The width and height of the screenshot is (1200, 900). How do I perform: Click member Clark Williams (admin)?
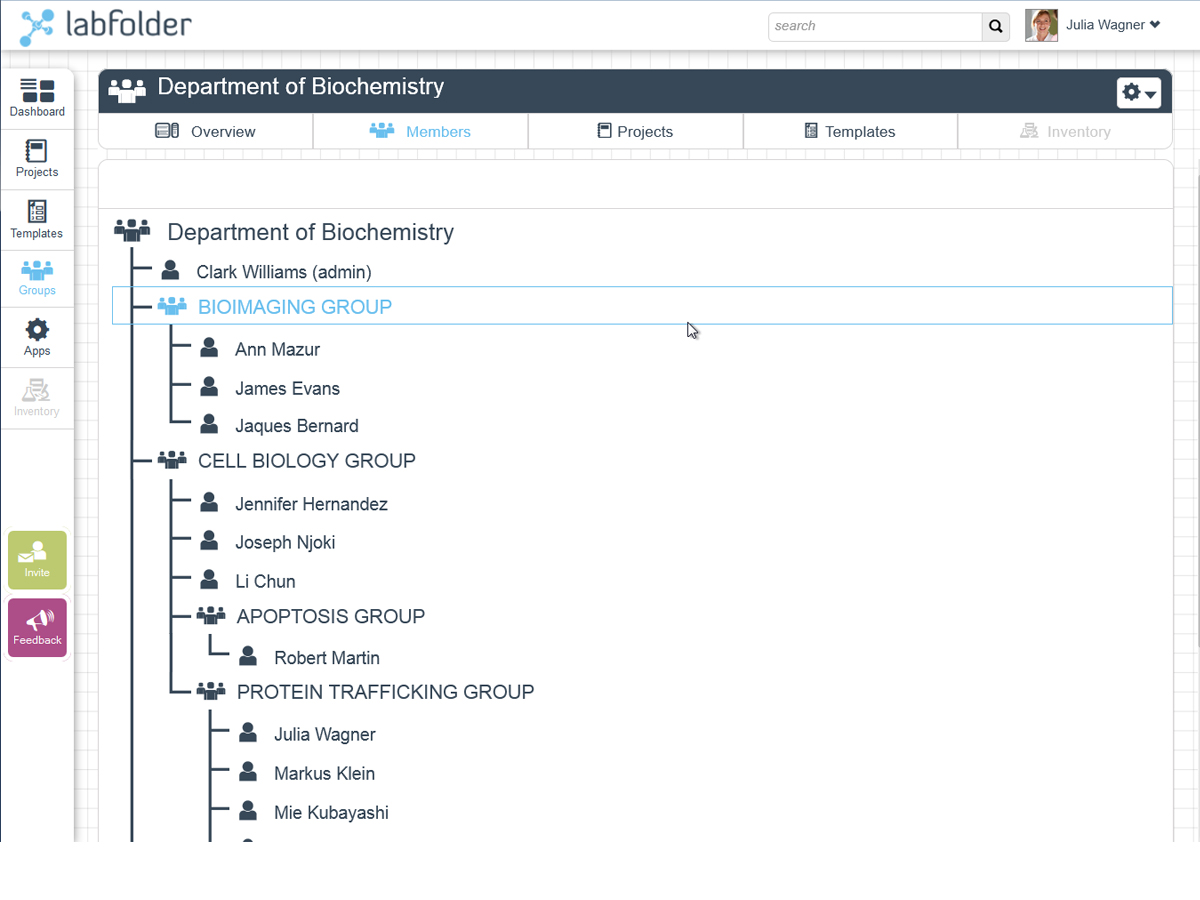pos(283,272)
